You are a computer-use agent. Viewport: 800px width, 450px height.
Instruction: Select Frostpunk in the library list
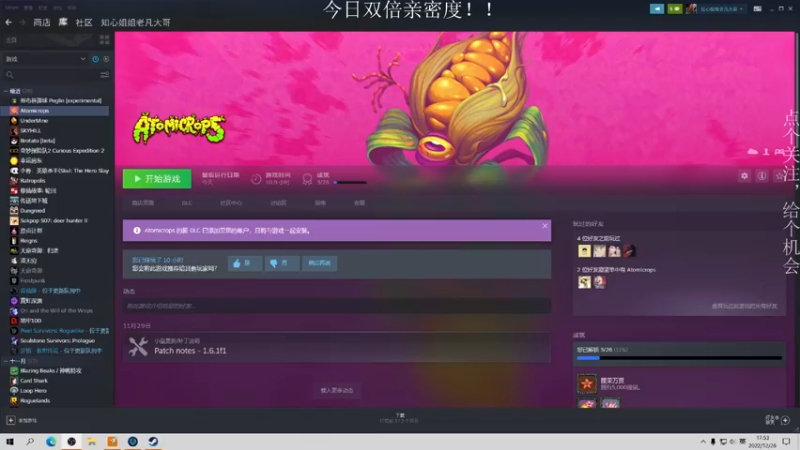pos(33,281)
